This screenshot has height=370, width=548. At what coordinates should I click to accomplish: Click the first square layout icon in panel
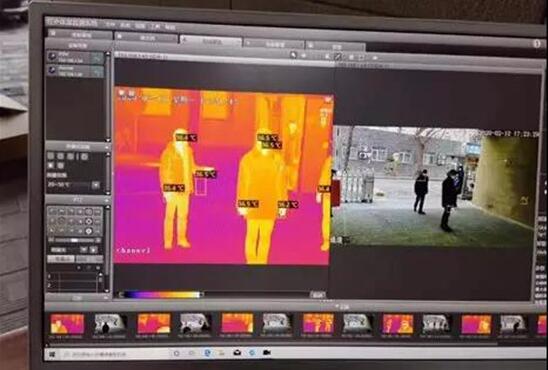point(51,156)
